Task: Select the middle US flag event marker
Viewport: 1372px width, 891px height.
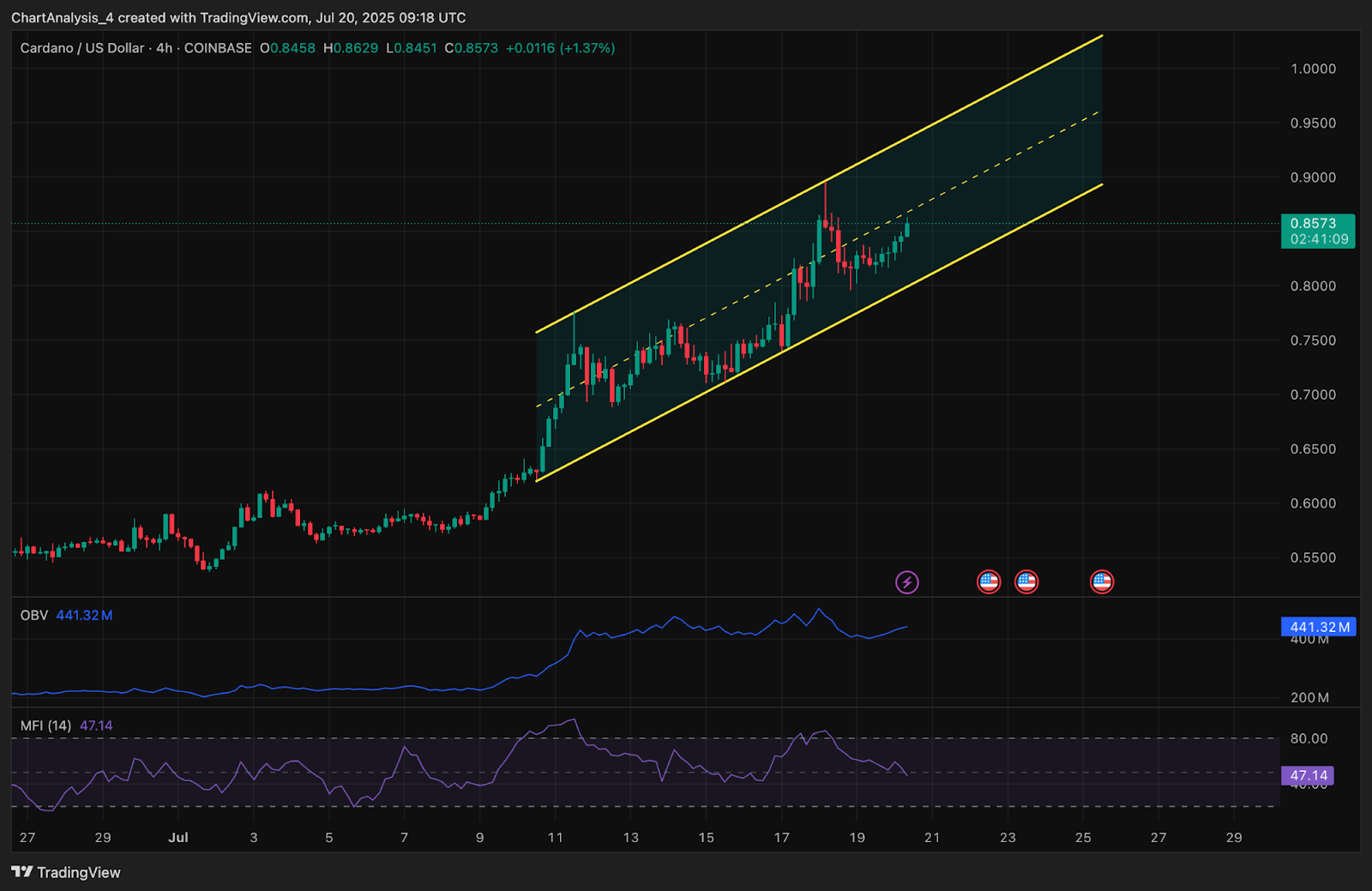Action: [1026, 582]
